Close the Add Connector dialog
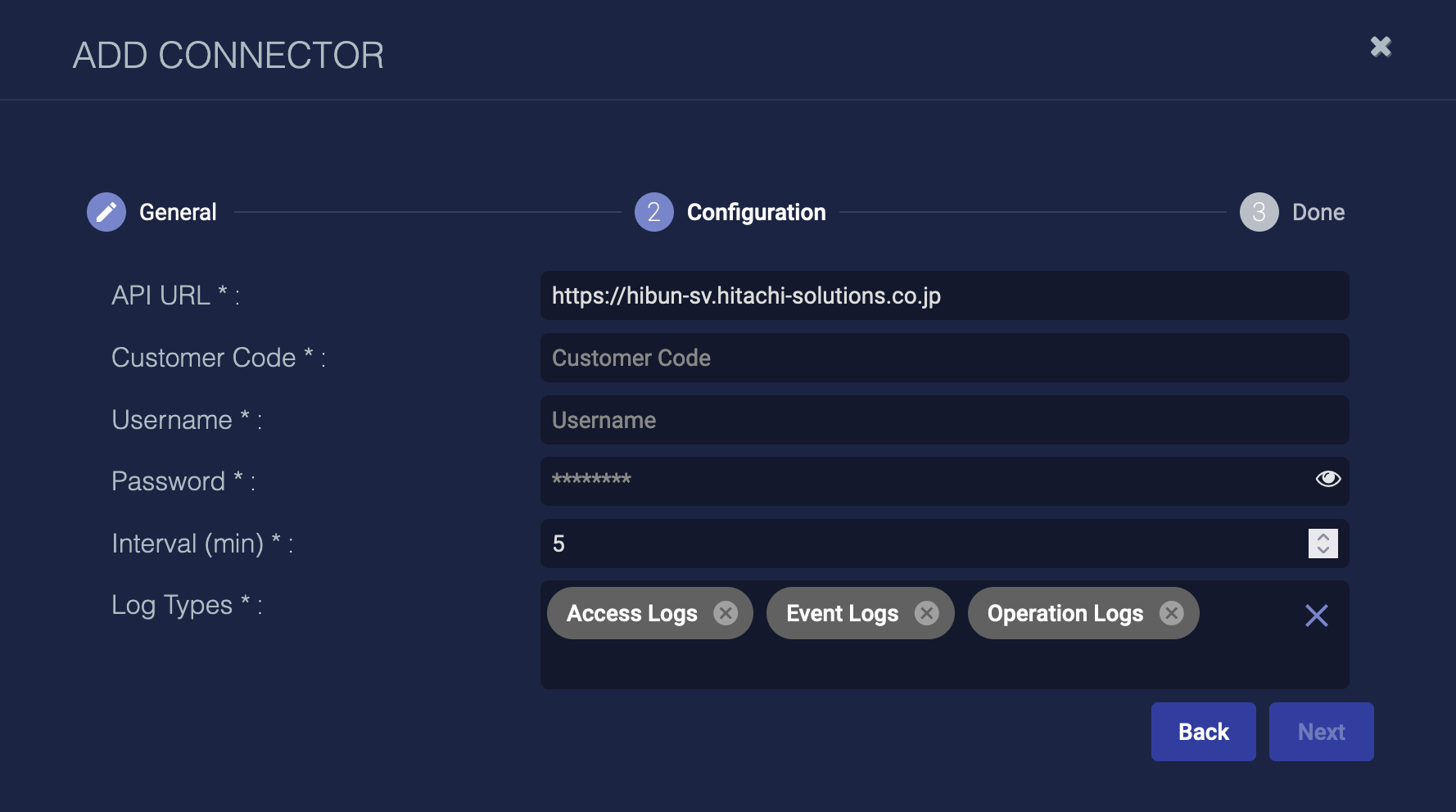This screenshot has height=812, width=1456. coord(1381,47)
